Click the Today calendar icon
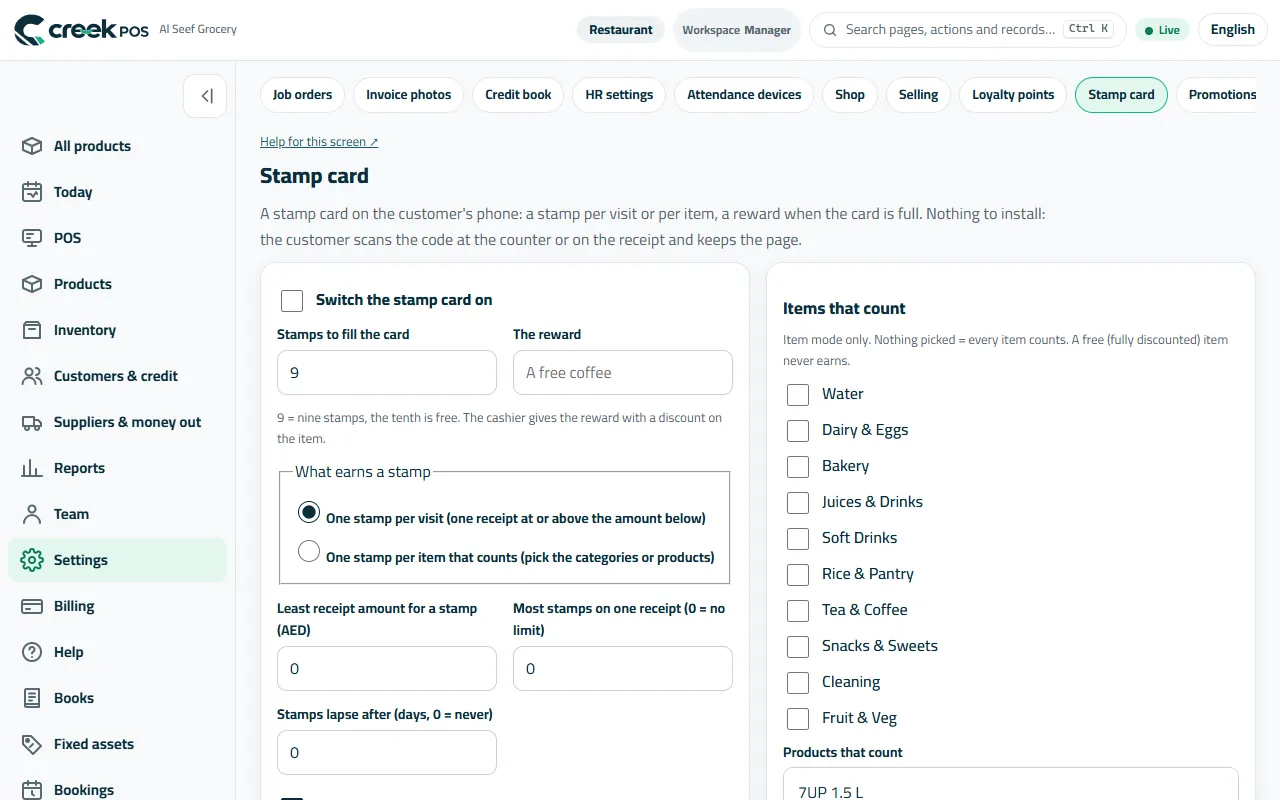The image size is (1280, 800). click(x=32, y=192)
